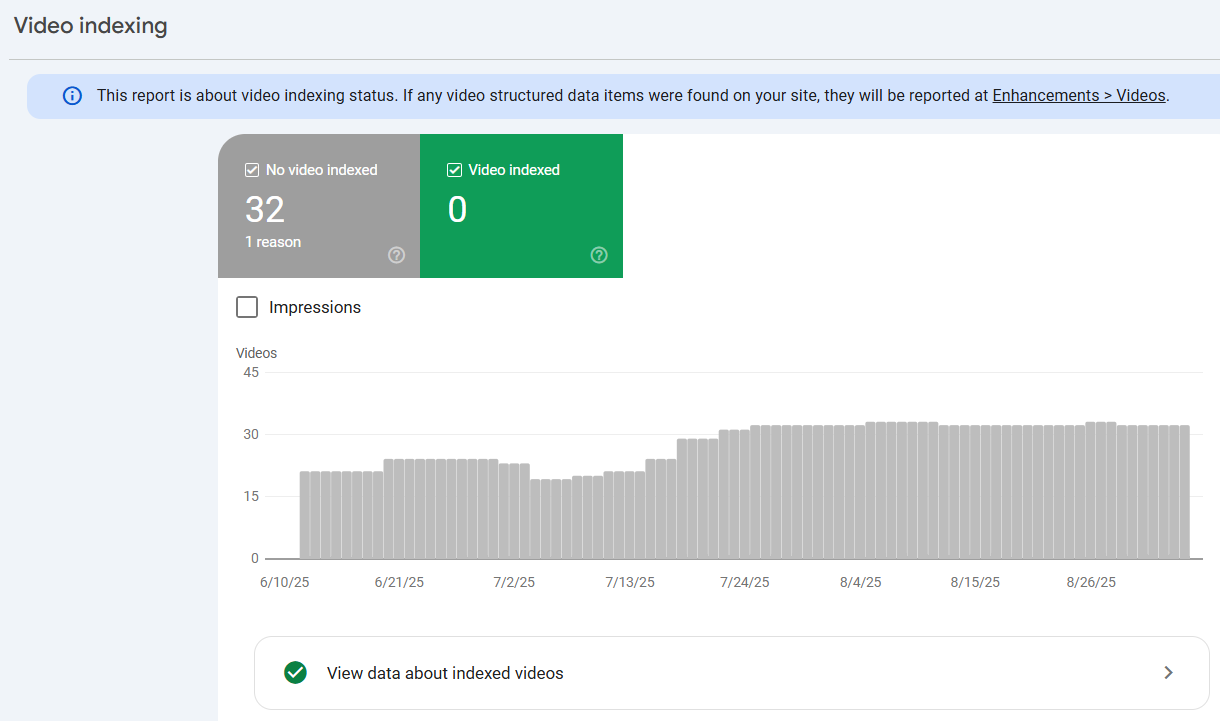
Task: Click the "1 reason" text
Action: coord(273,242)
